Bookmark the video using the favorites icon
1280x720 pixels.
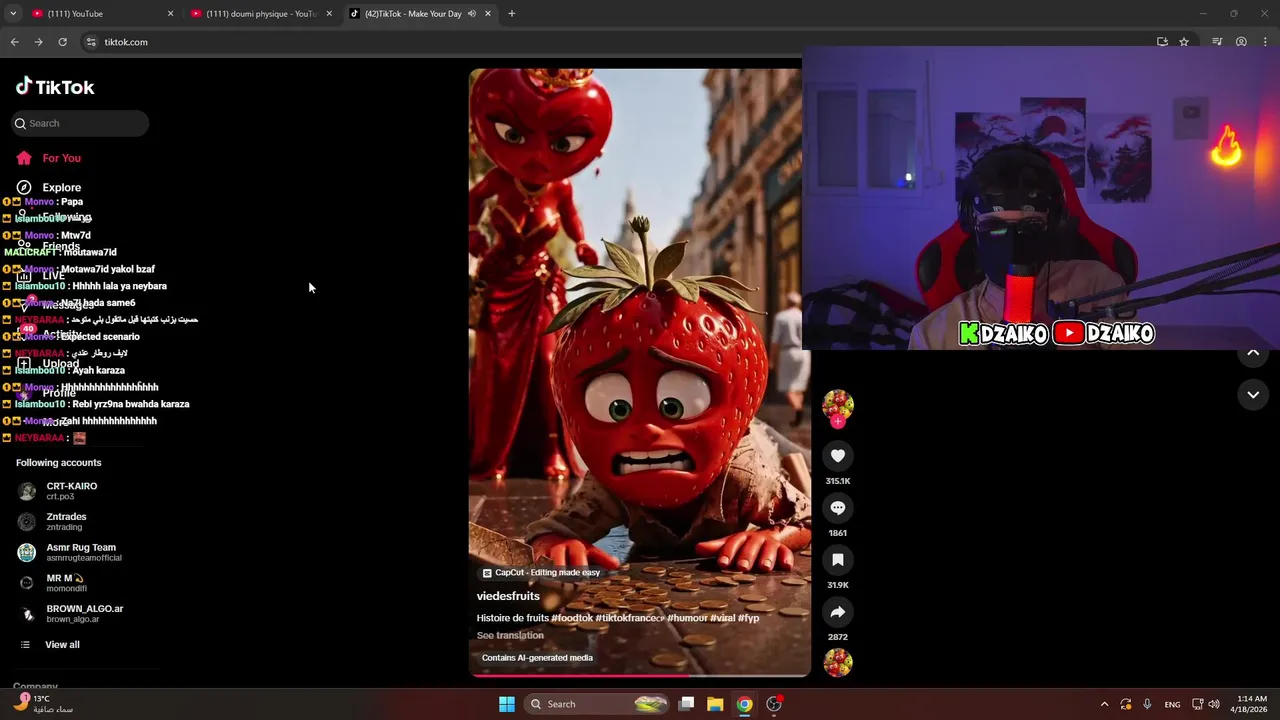tap(838, 560)
